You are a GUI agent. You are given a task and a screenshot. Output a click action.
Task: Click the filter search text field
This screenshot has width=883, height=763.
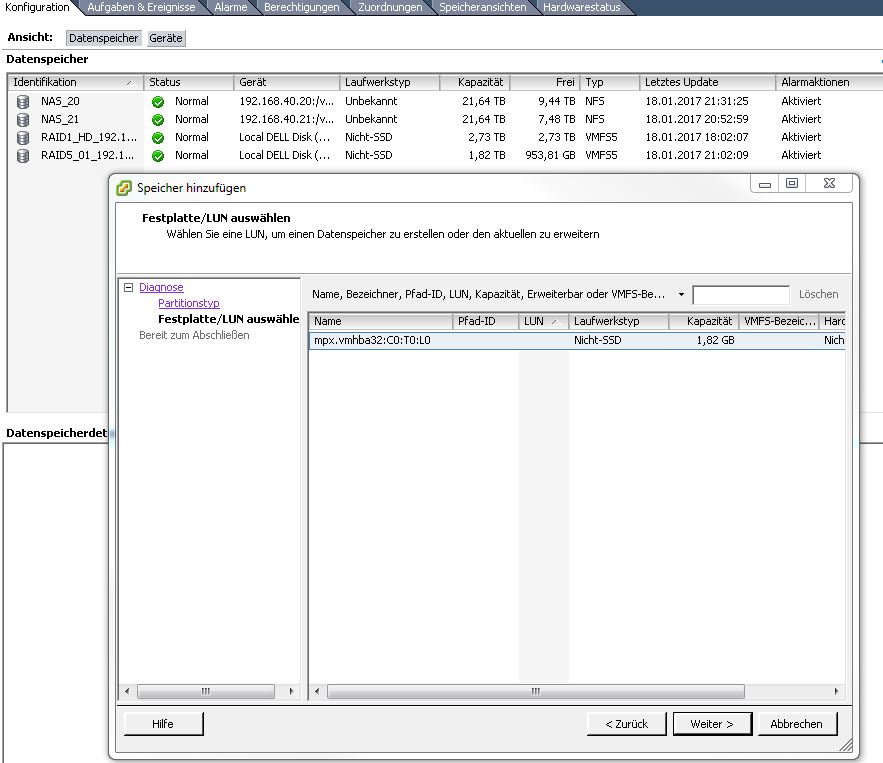tap(740, 295)
